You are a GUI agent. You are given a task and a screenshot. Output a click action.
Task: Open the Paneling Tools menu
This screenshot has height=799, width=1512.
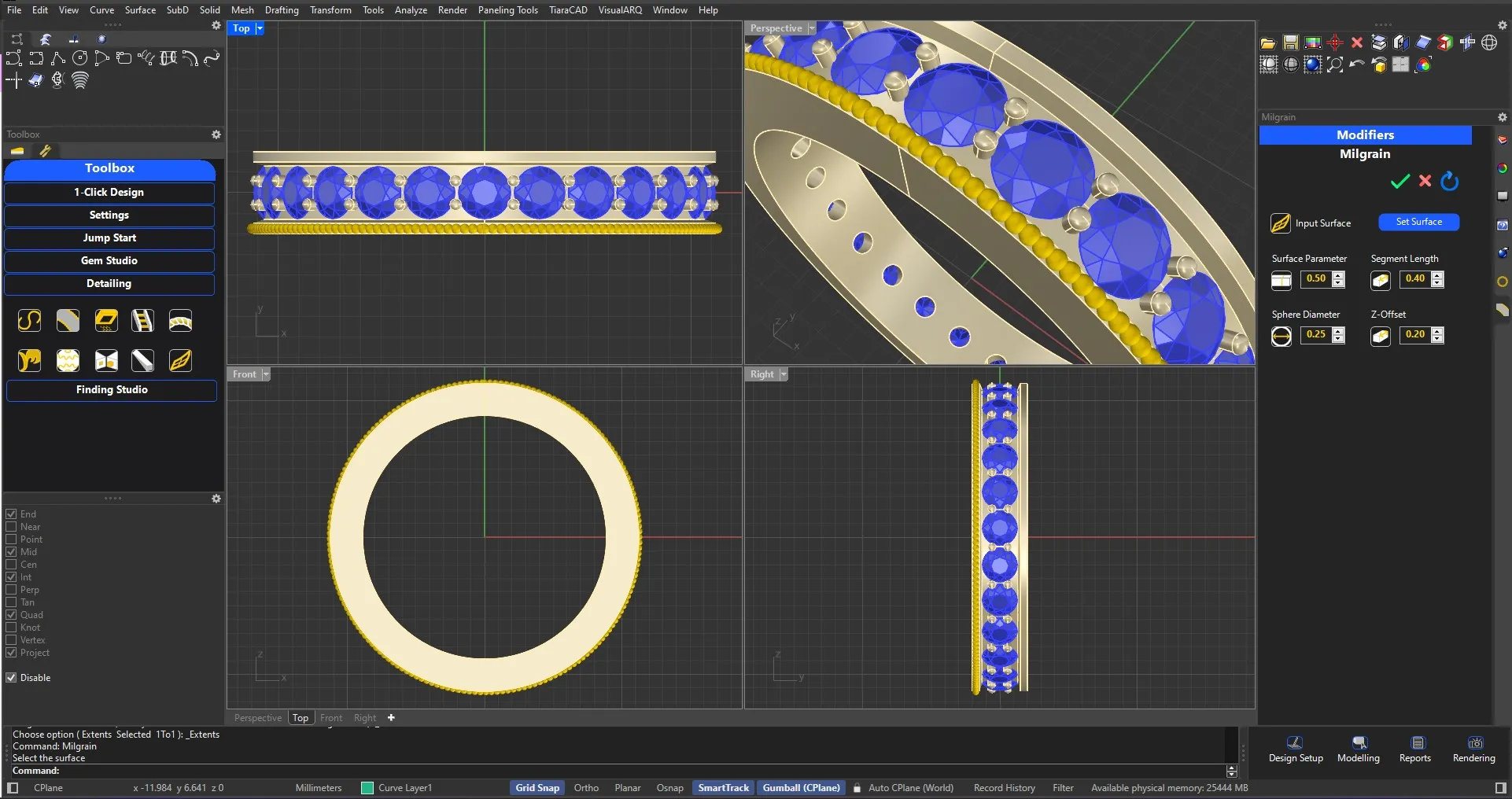pos(507,10)
